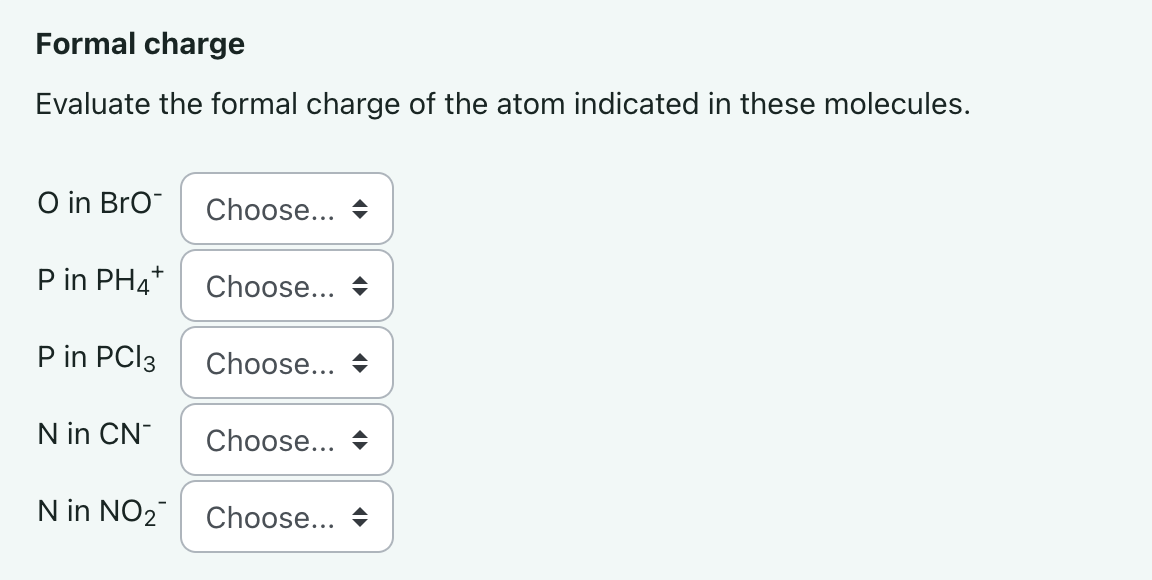Click the arrows icon in the CN⁻ selector
Viewport: 1152px width, 580px height.
[x=360, y=440]
